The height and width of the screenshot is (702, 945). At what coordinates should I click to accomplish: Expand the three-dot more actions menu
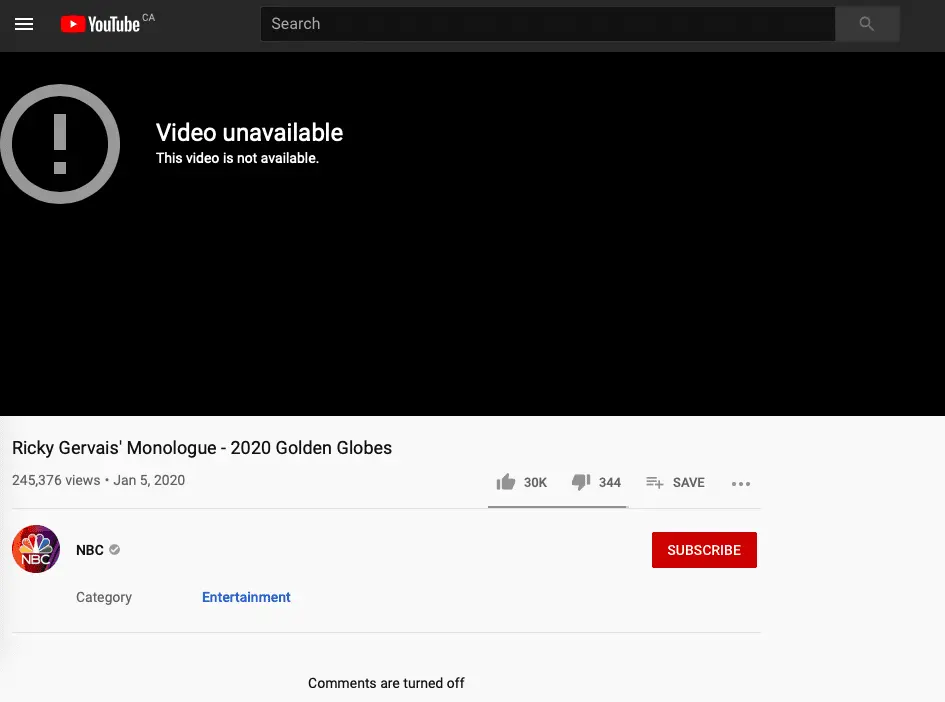click(x=740, y=484)
